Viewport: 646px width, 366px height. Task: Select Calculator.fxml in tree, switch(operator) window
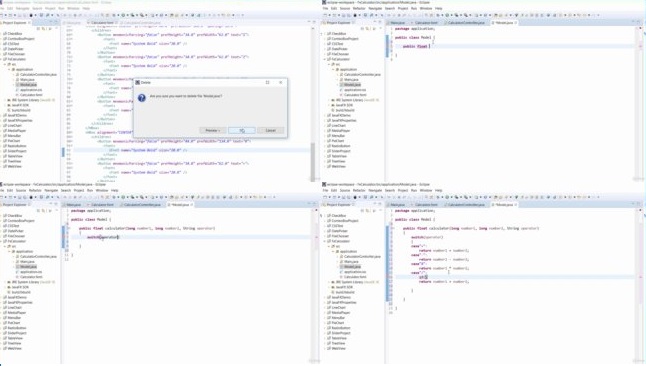[x=29, y=277]
